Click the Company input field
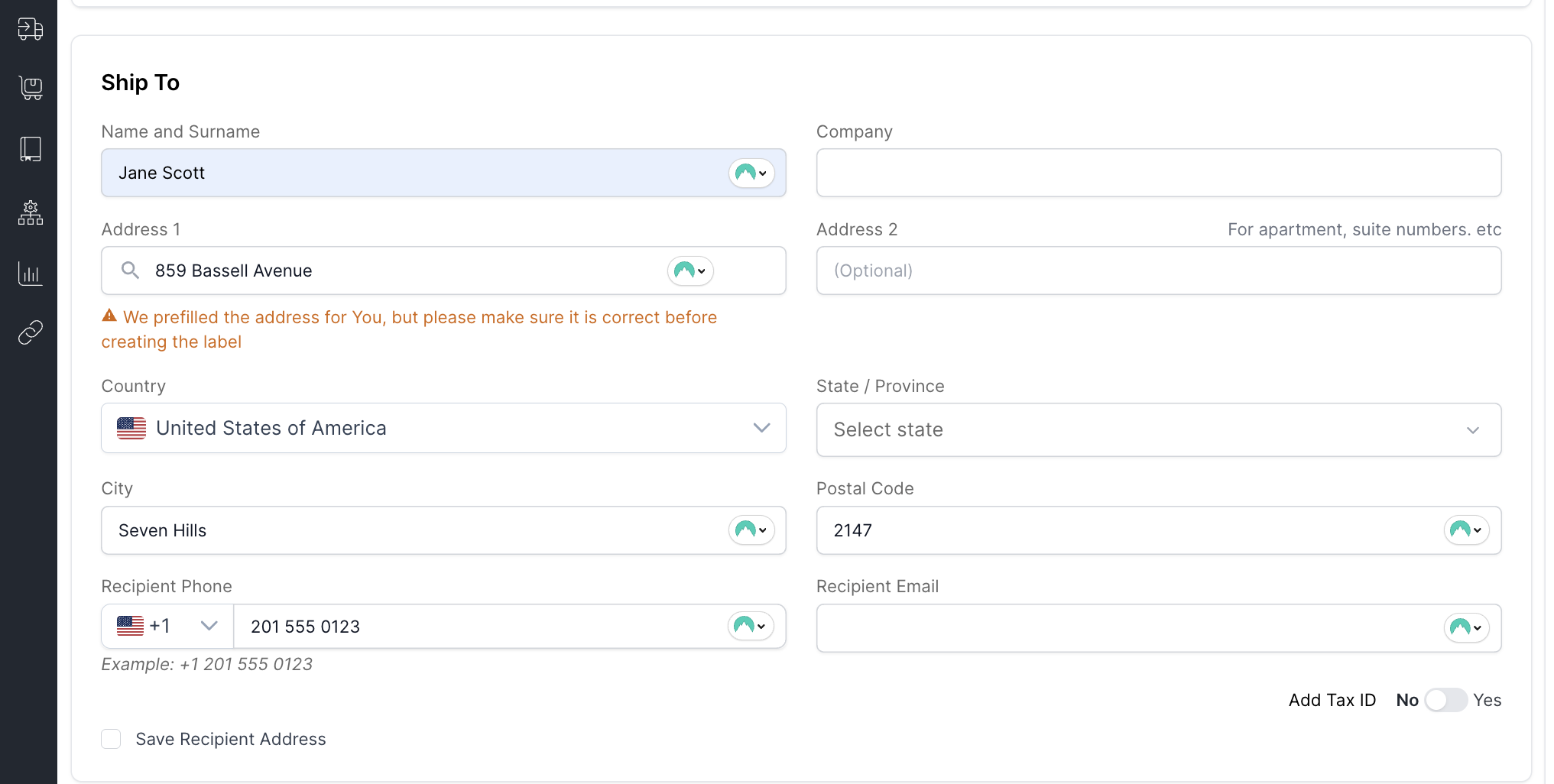 1158,173
